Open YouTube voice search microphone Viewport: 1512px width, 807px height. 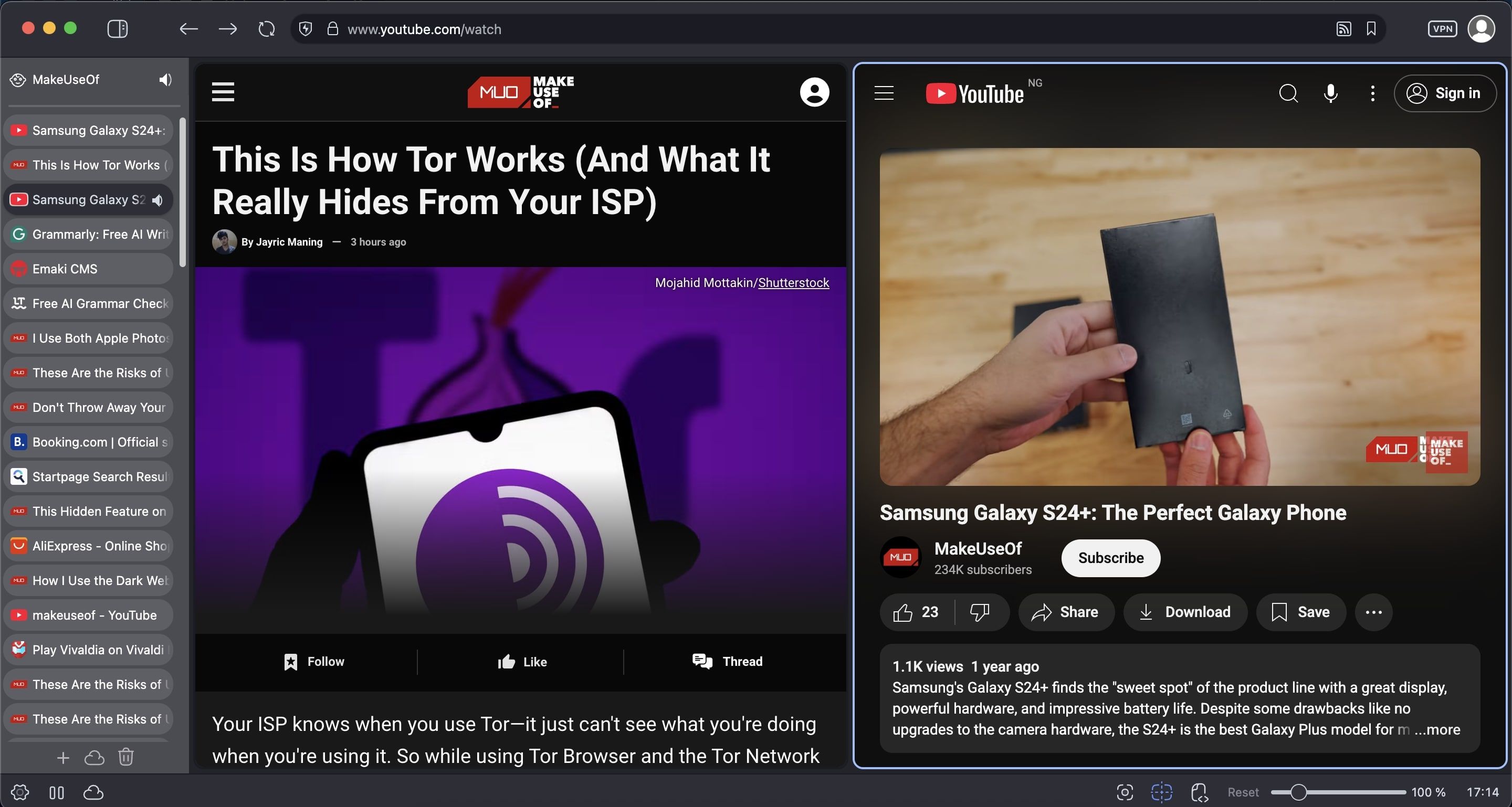click(x=1331, y=93)
